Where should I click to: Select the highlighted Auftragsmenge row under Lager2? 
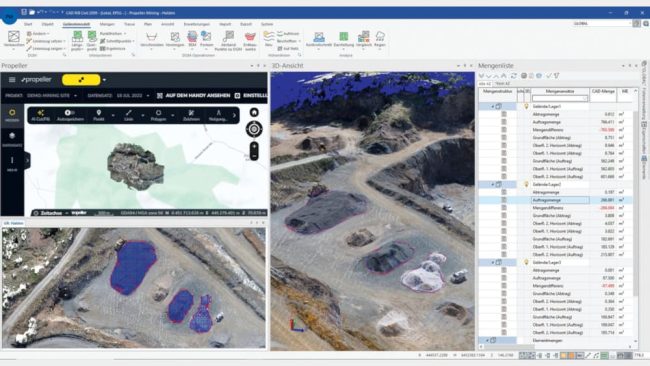555,200
